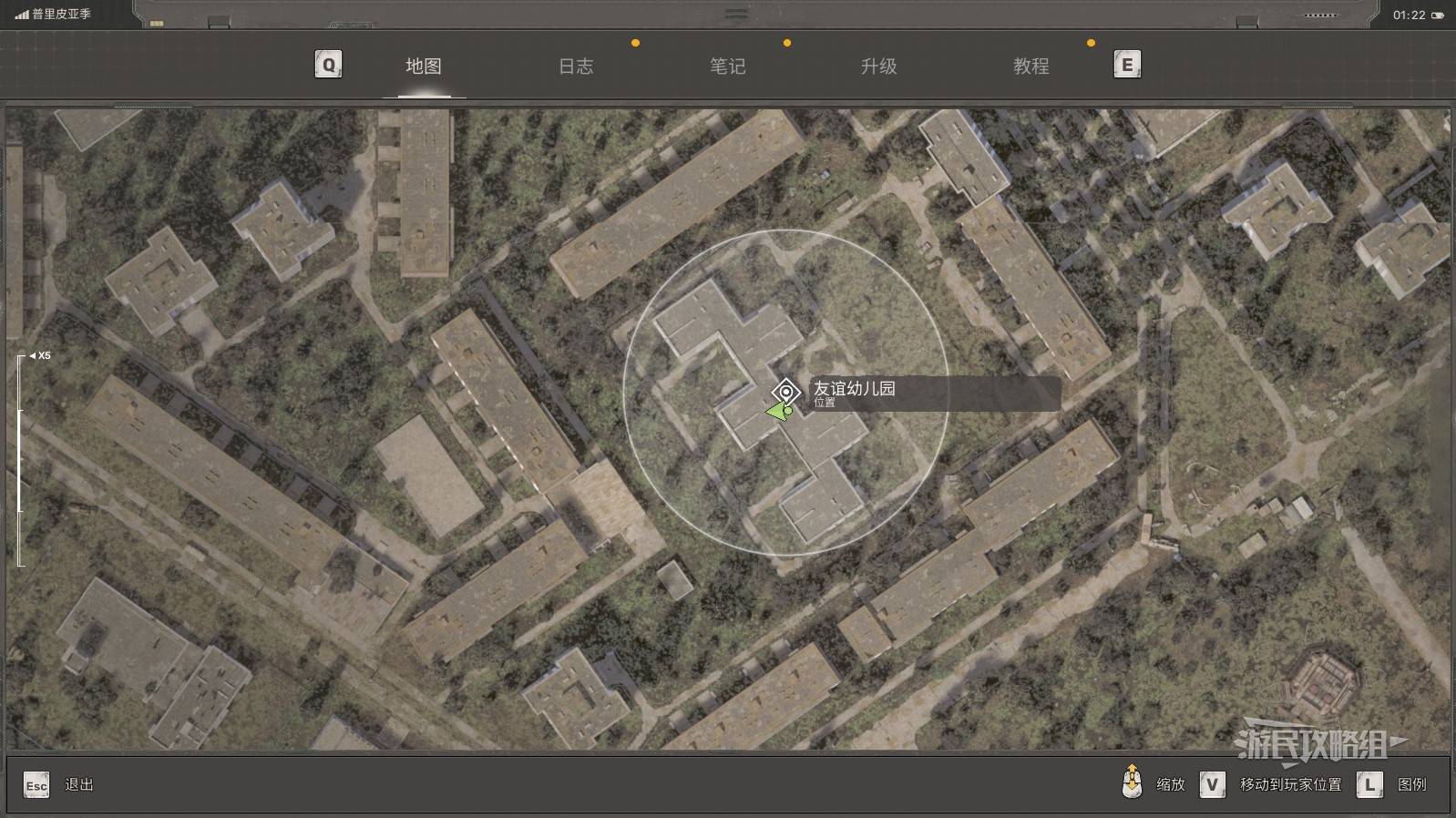The width and height of the screenshot is (1456, 818).
Task: Click the Esc key icon to exit
Action: click(36, 785)
